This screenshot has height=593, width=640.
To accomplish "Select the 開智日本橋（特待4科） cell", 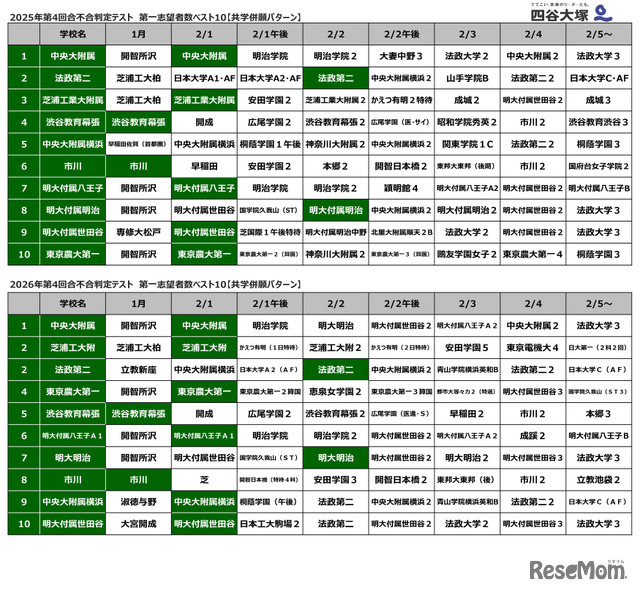I will (270, 480).
